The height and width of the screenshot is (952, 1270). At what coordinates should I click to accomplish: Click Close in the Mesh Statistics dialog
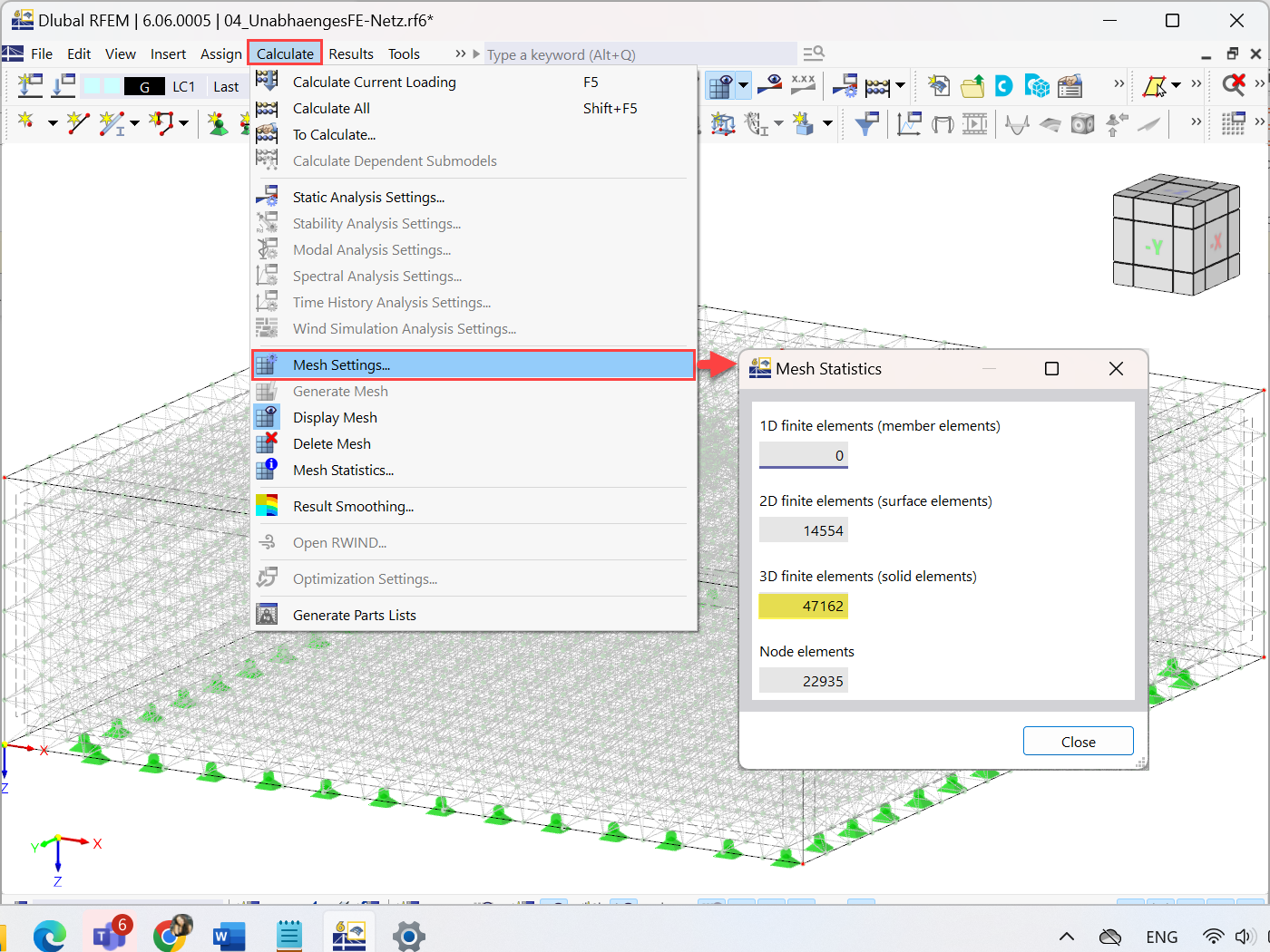1078,741
